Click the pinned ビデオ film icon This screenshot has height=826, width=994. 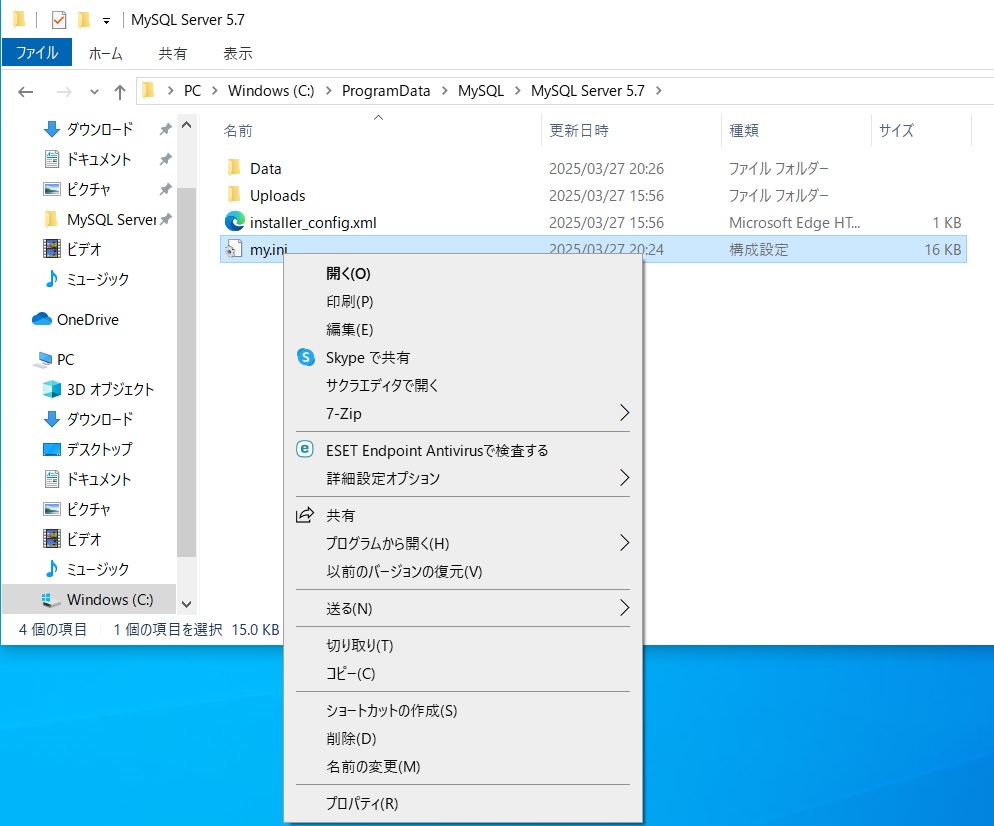(52, 248)
